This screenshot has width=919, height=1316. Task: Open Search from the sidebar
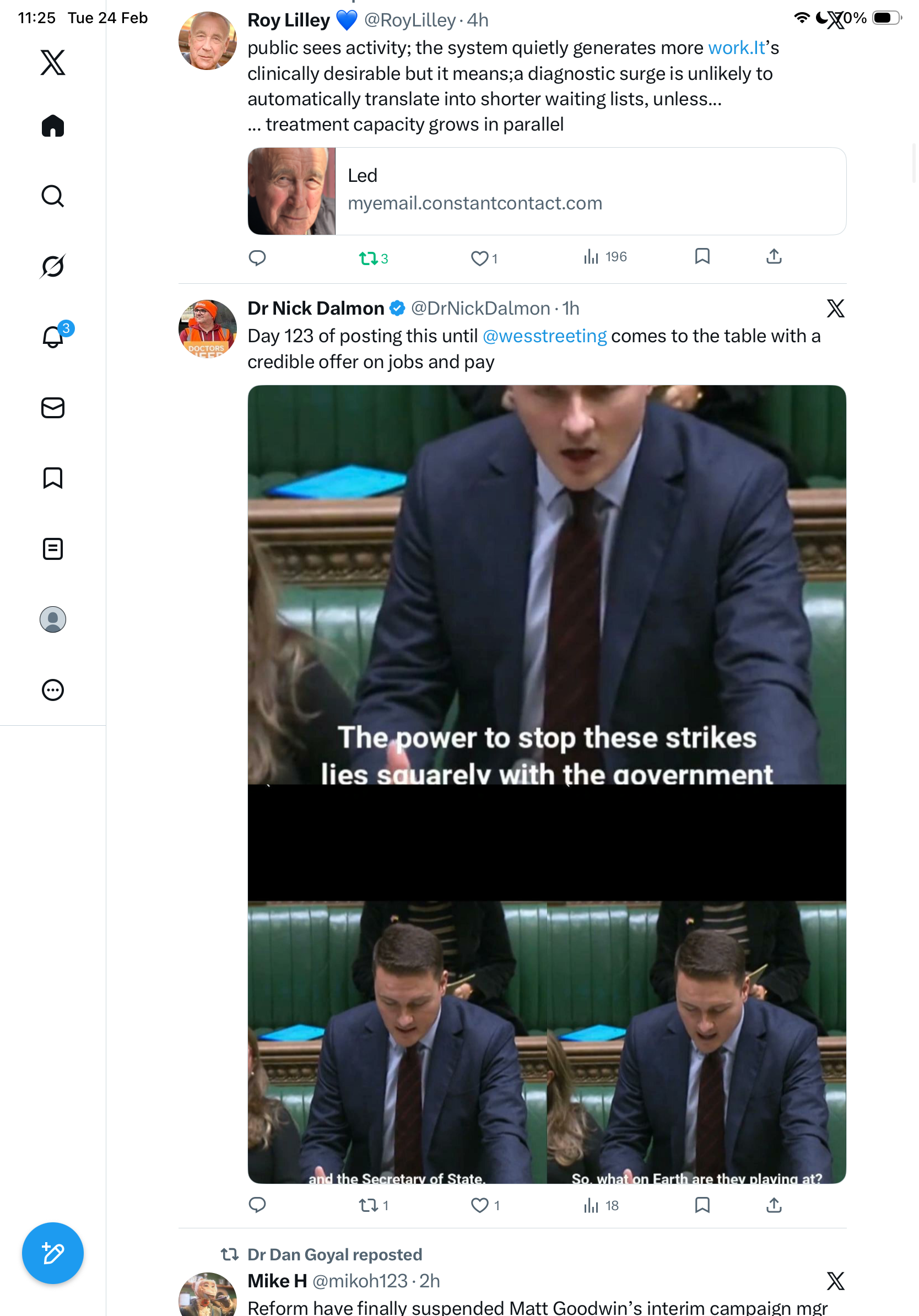click(x=53, y=196)
